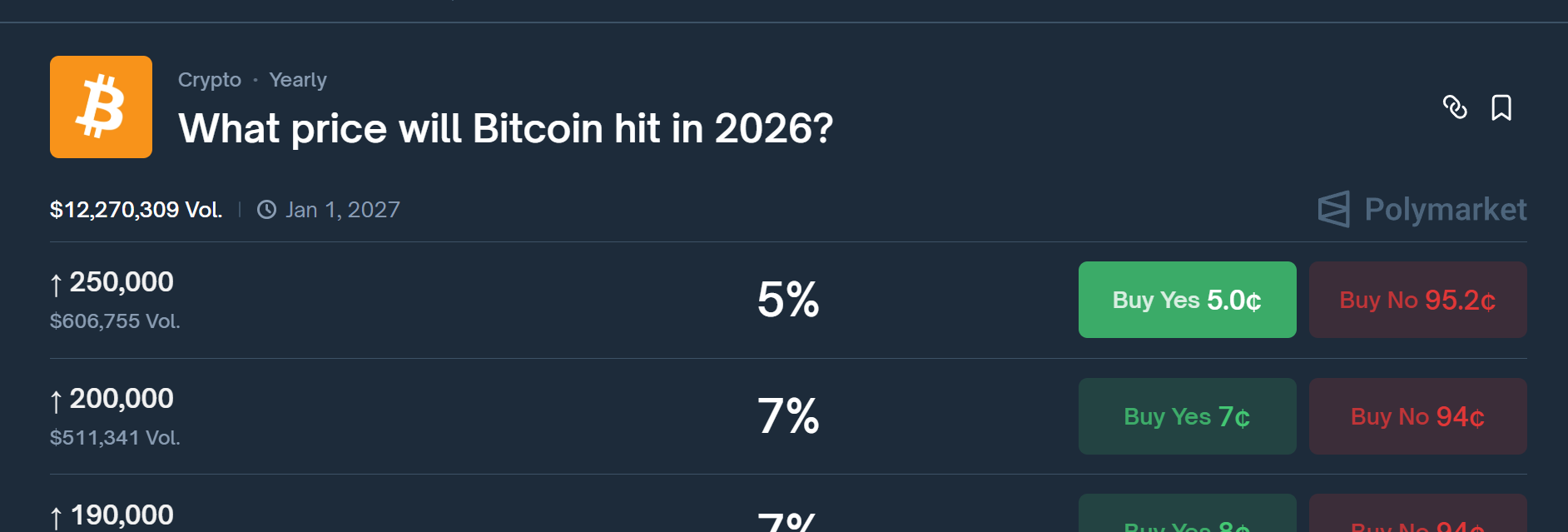The width and height of the screenshot is (1568, 532).
Task: Click the Polymarket brand name text
Action: pyautogui.click(x=1446, y=209)
